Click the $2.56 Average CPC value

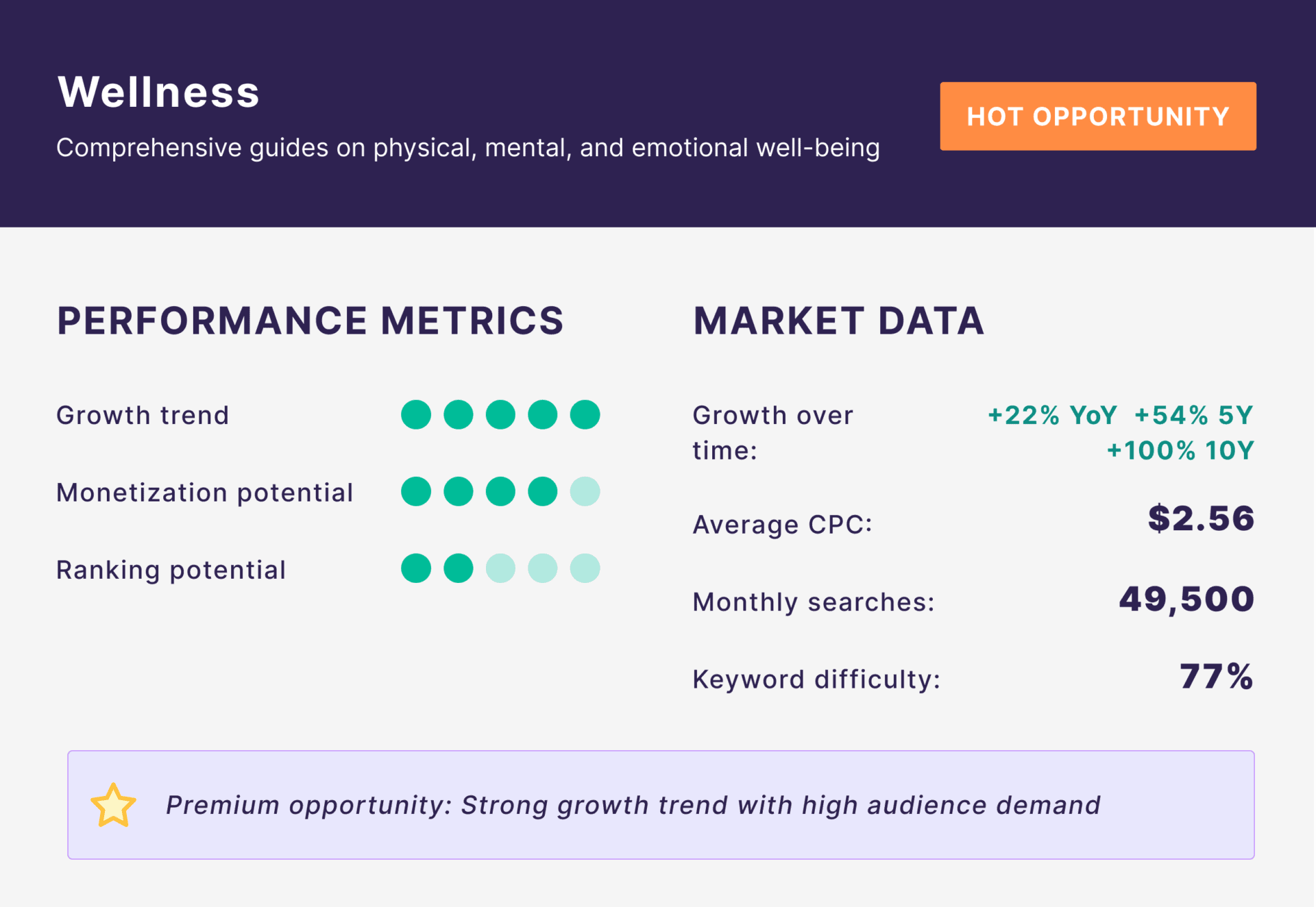pos(1201,519)
